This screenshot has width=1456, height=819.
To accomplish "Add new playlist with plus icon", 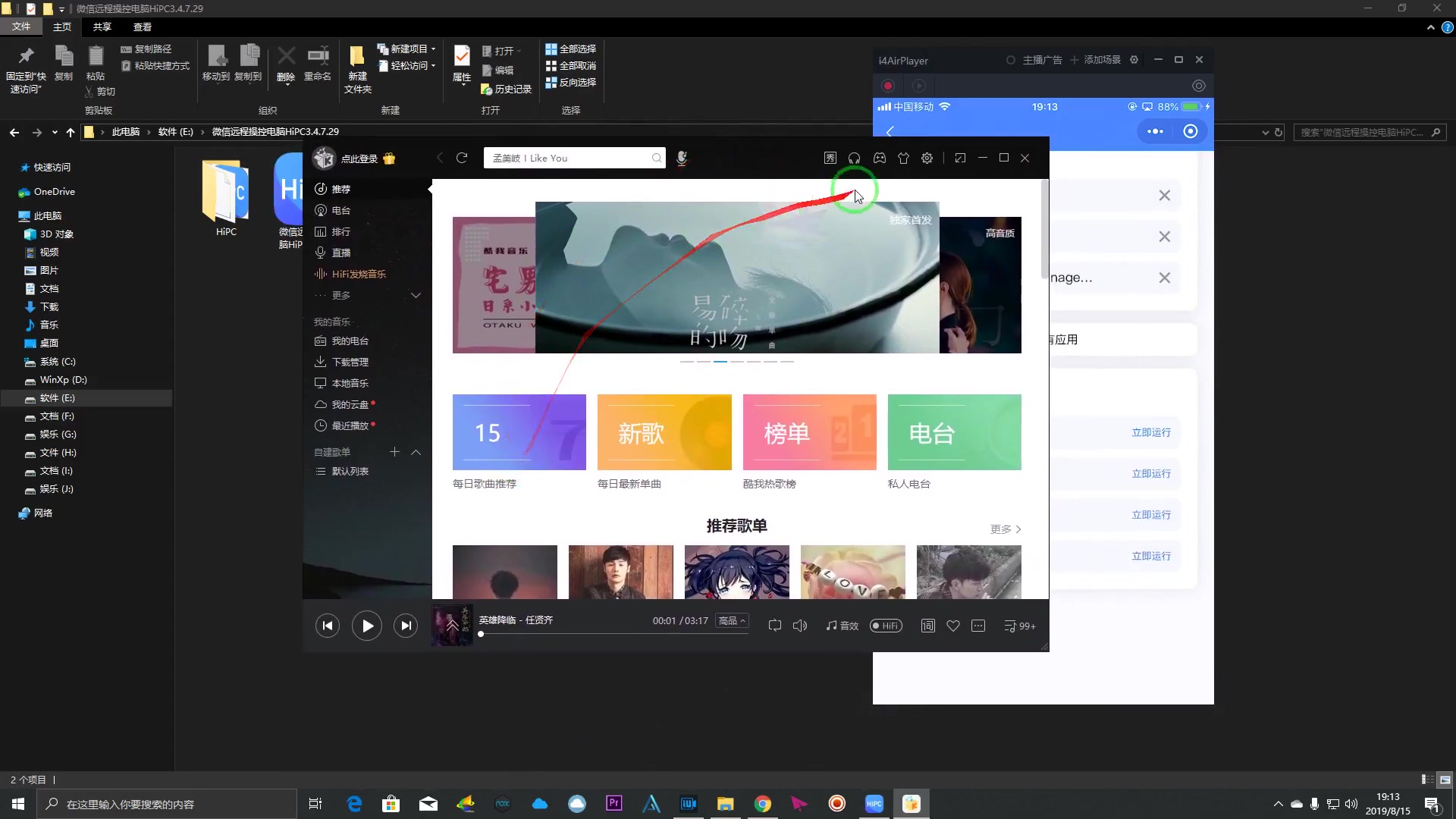I will (394, 452).
